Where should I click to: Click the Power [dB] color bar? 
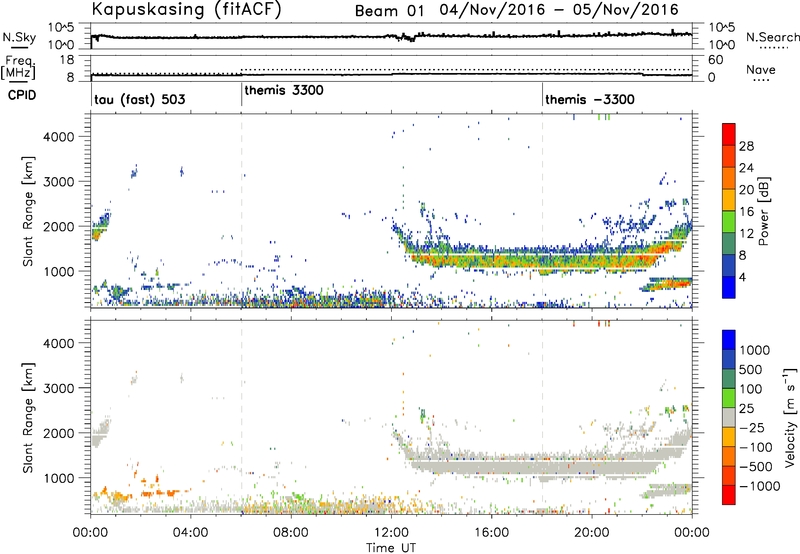point(729,211)
